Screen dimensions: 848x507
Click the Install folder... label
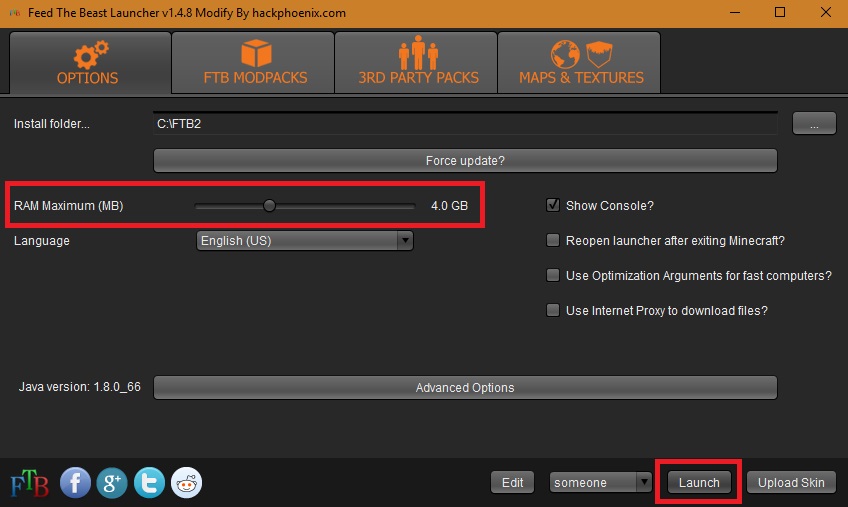[x=51, y=124]
